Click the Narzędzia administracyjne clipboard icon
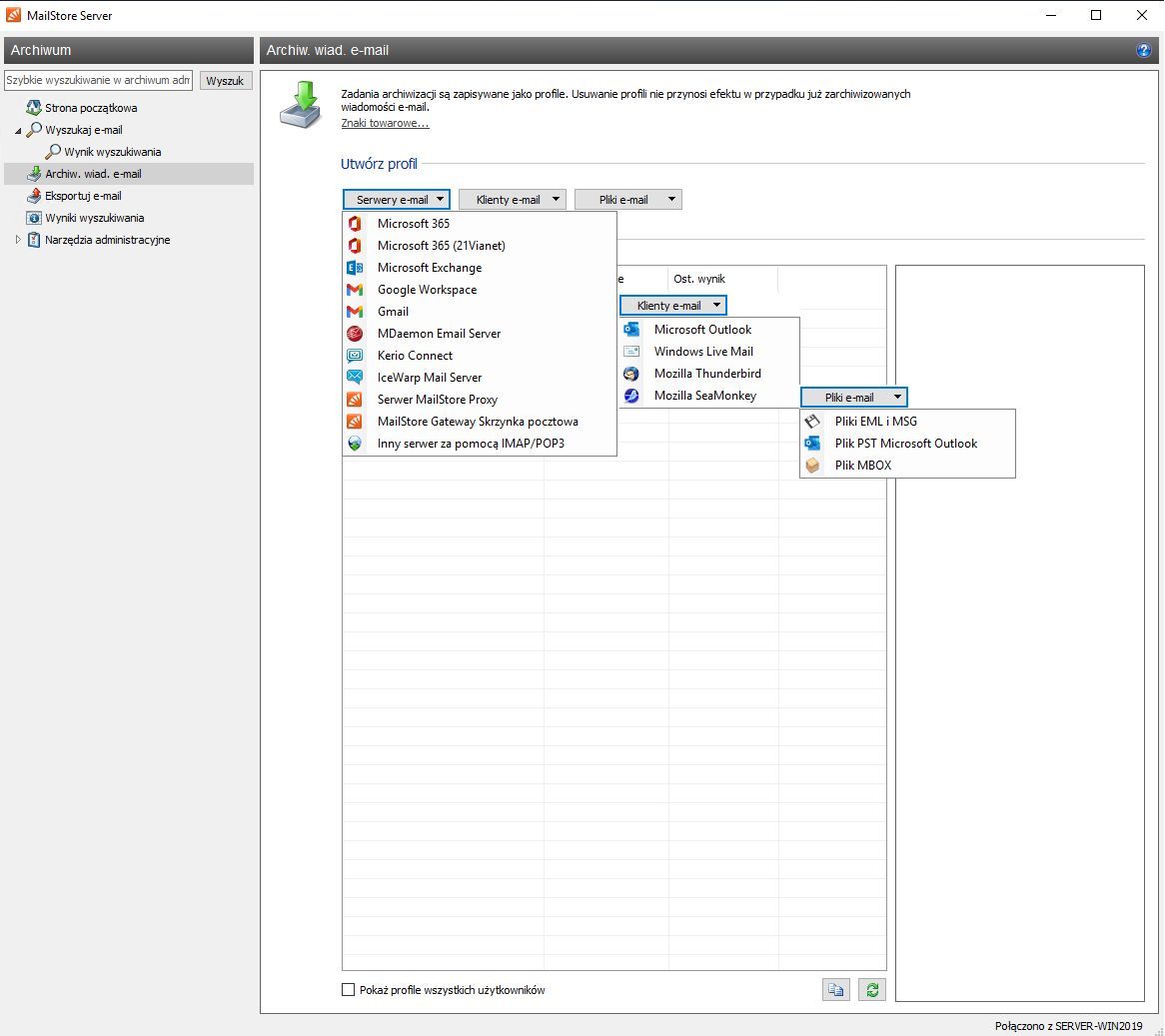The height and width of the screenshot is (1036, 1165). point(33,239)
